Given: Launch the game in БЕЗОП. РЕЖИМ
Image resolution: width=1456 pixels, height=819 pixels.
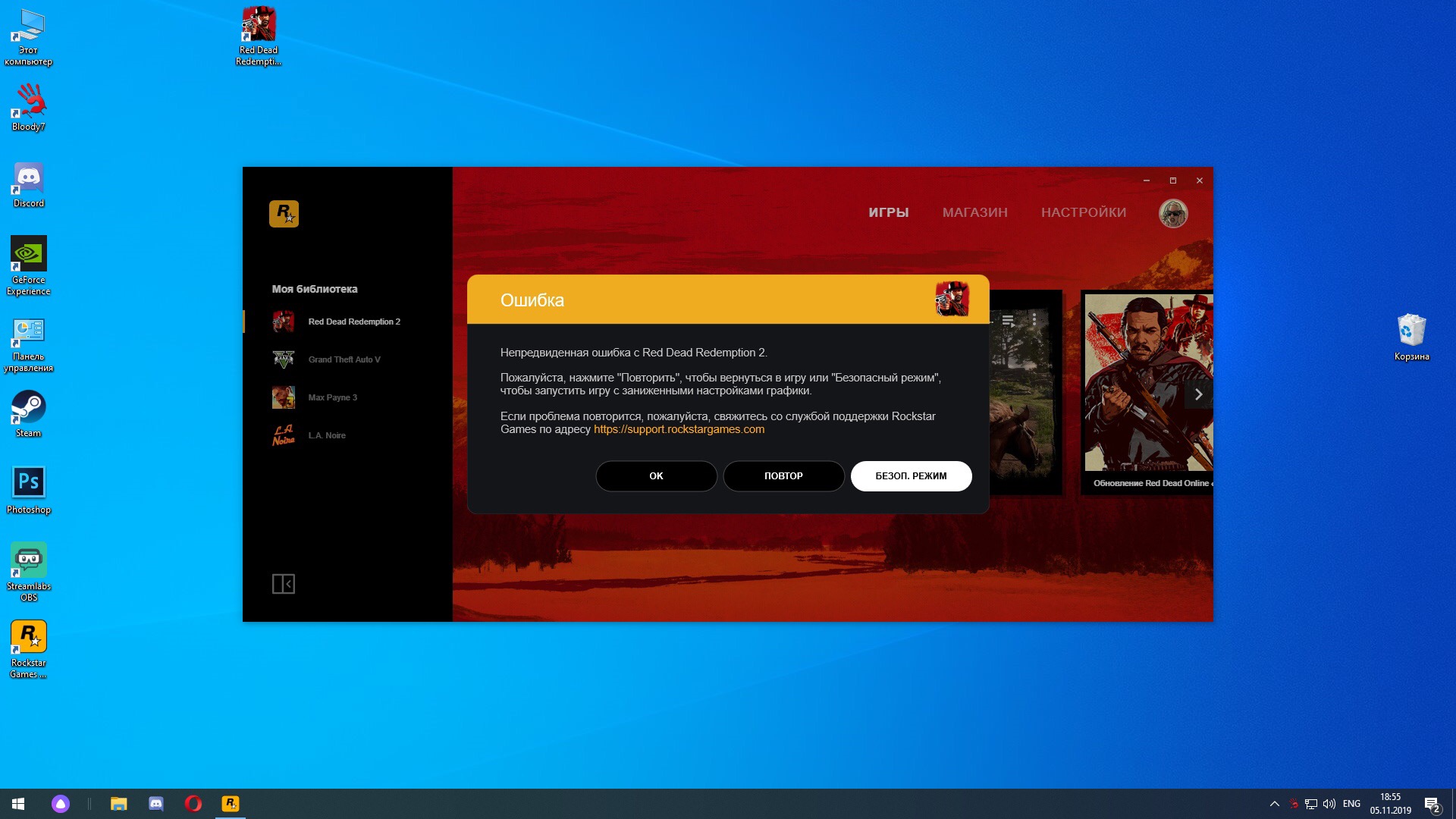Looking at the screenshot, I should [911, 476].
